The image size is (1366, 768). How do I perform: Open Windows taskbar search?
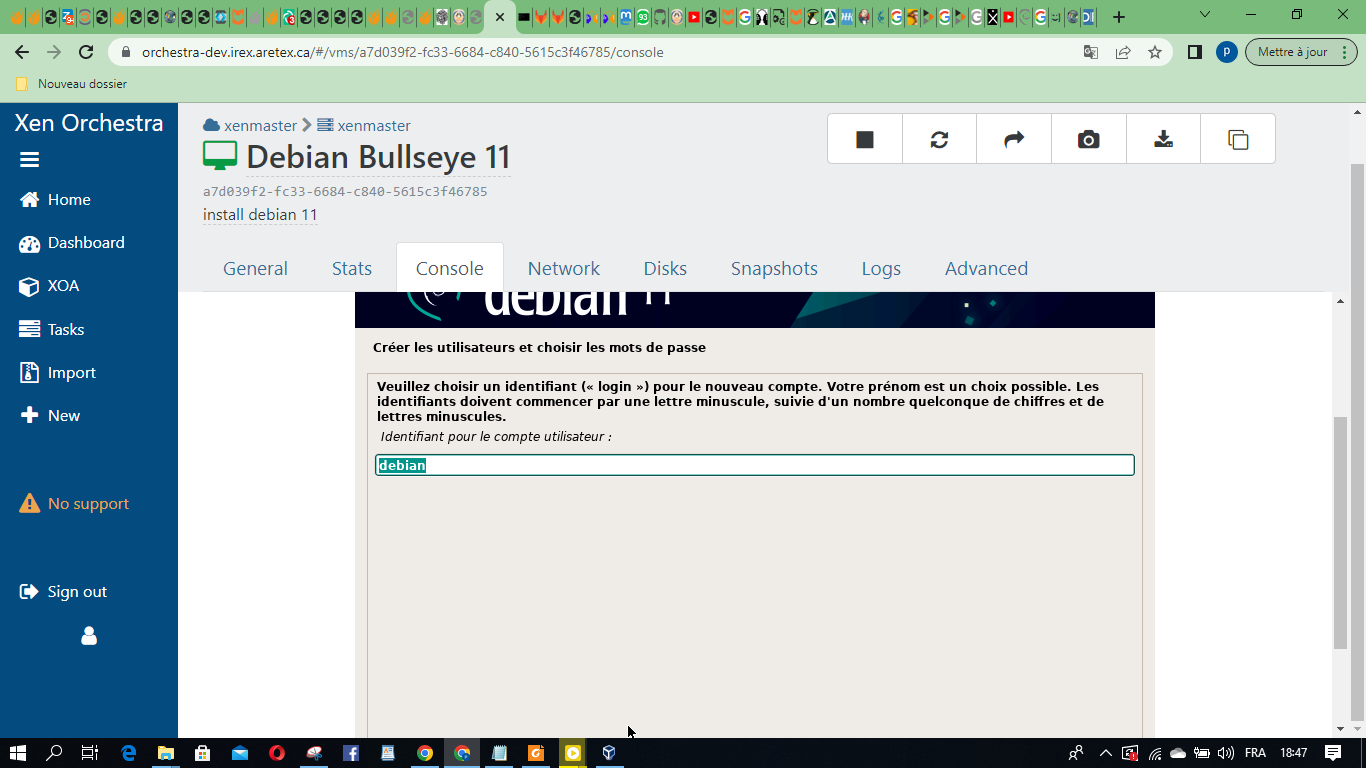tap(54, 753)
